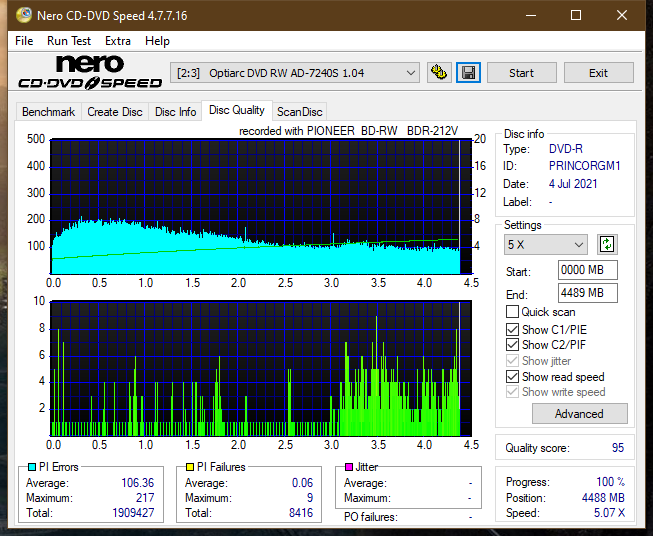This screenshot has height=536, width=653.
Task: Click the Nero CD-DVD Speed logo
Action: (x=90, y=72)
